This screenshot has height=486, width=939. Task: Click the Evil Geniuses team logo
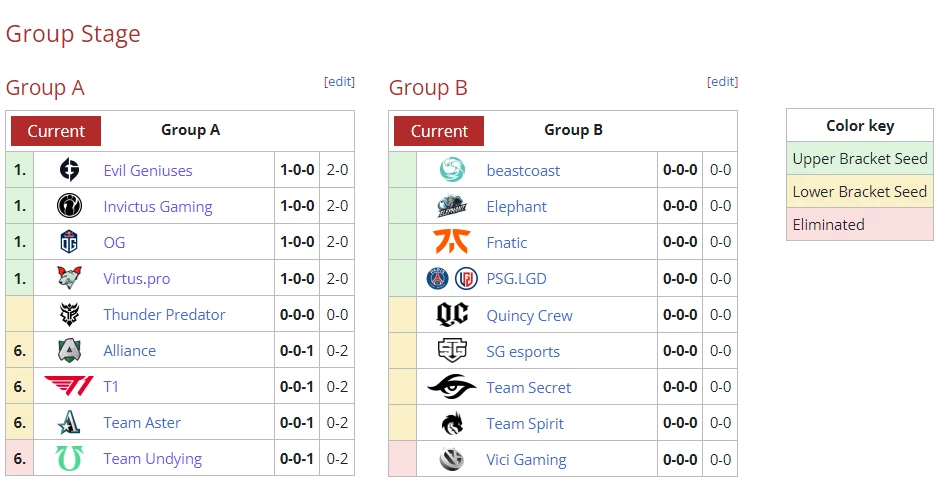[69, 170]
